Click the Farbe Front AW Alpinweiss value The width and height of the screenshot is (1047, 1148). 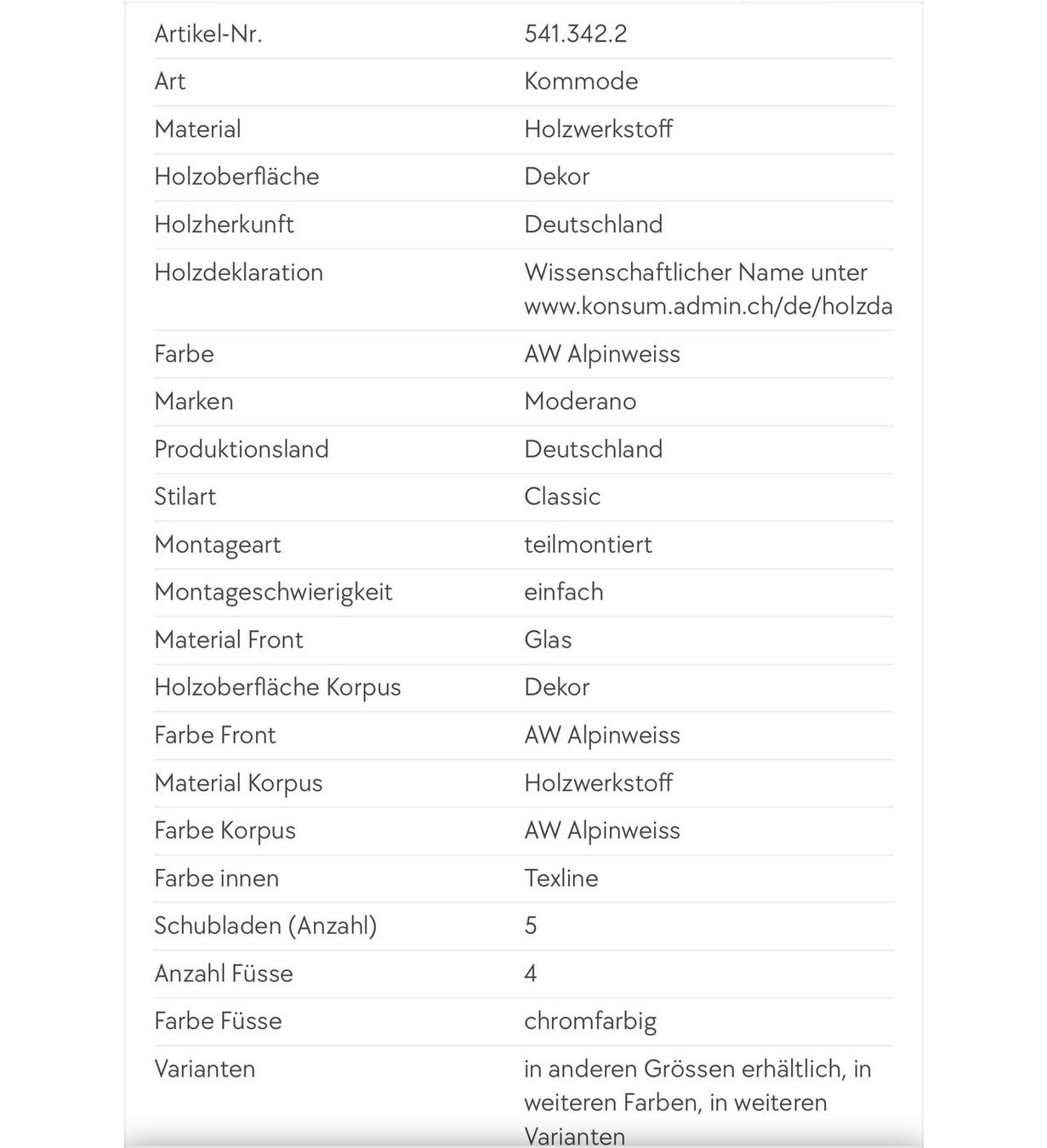click(602, 735)
